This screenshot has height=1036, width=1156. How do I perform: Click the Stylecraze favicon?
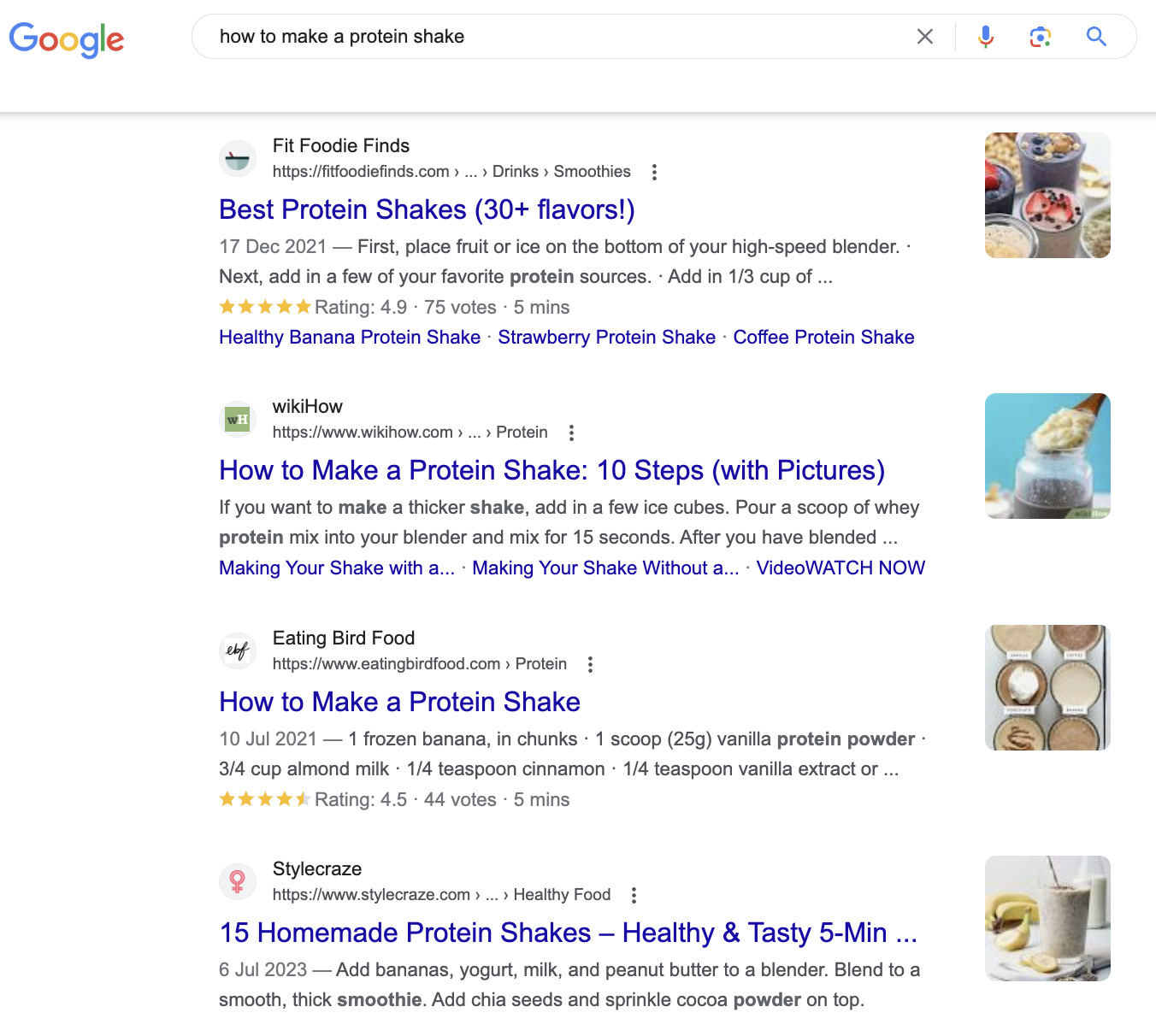[x=237, y=881]
